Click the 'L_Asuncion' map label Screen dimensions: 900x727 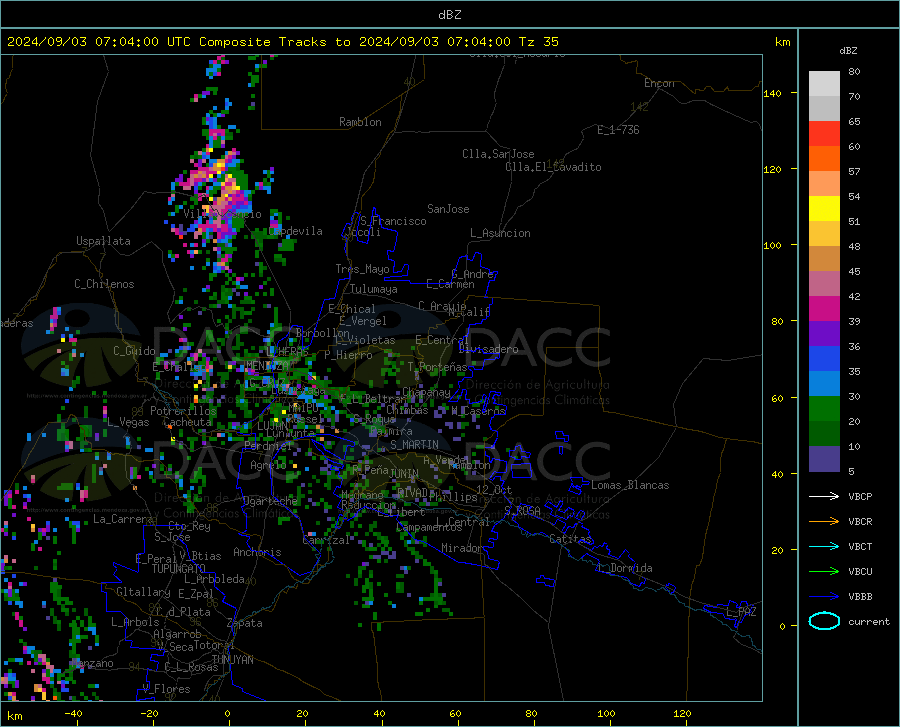point(500,233)
